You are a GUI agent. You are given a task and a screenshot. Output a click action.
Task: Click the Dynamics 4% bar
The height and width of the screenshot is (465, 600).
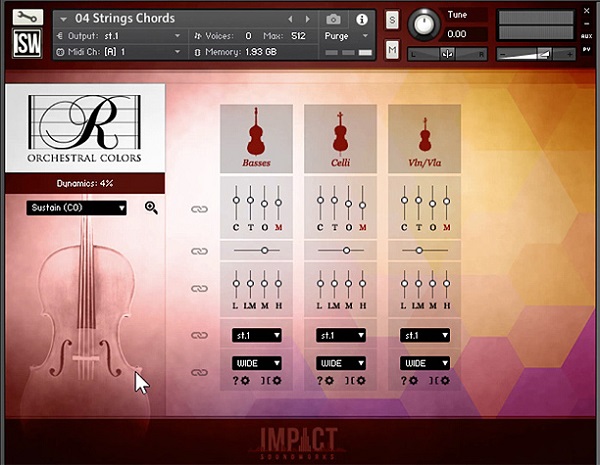coord(85,183)
